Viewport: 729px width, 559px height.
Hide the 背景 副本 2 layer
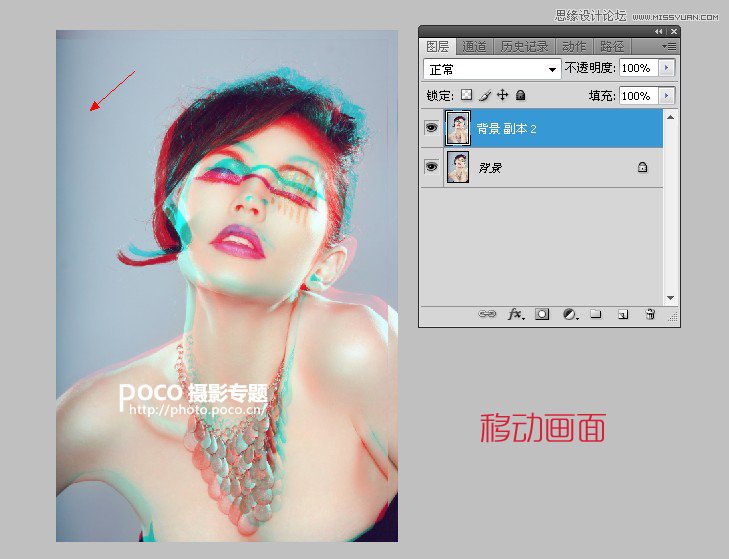[431, 127]
